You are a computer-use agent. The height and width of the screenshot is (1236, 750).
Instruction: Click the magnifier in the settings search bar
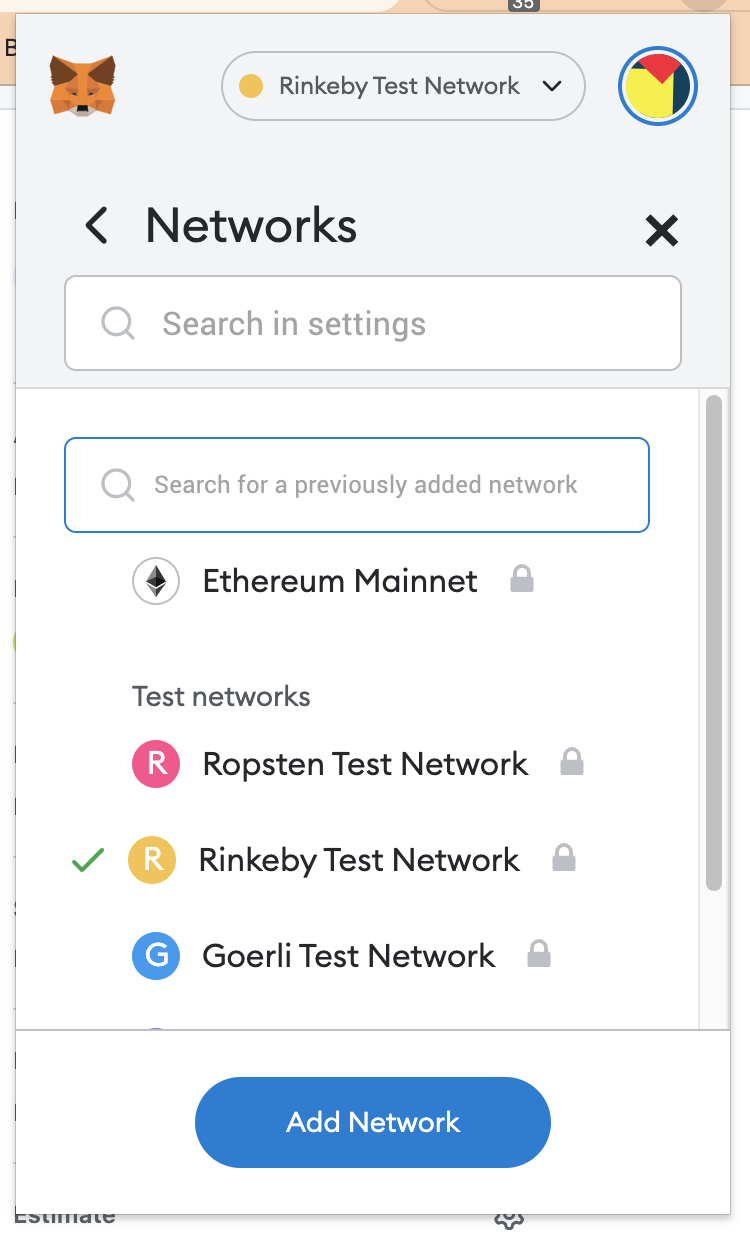[117, 323]
